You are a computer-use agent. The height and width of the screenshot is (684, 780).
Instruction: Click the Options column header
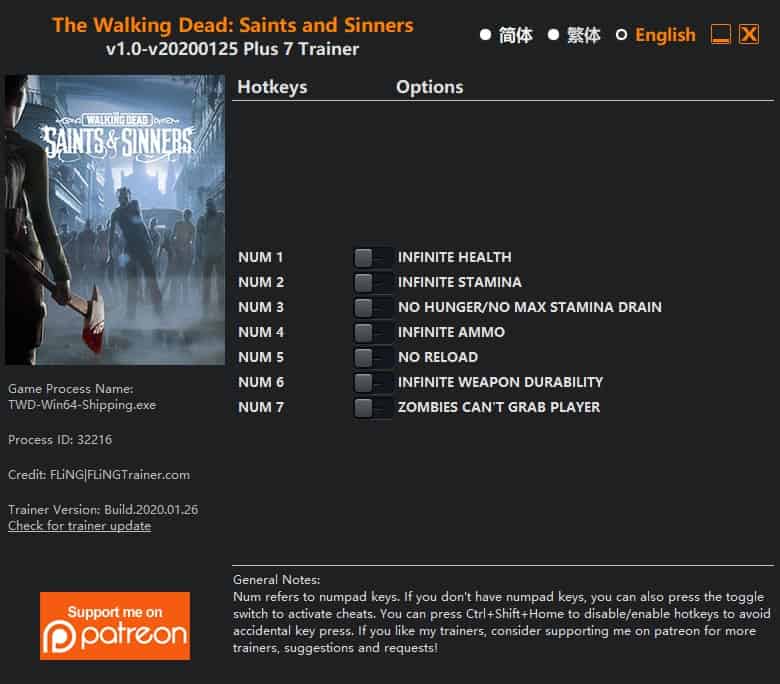430,87
